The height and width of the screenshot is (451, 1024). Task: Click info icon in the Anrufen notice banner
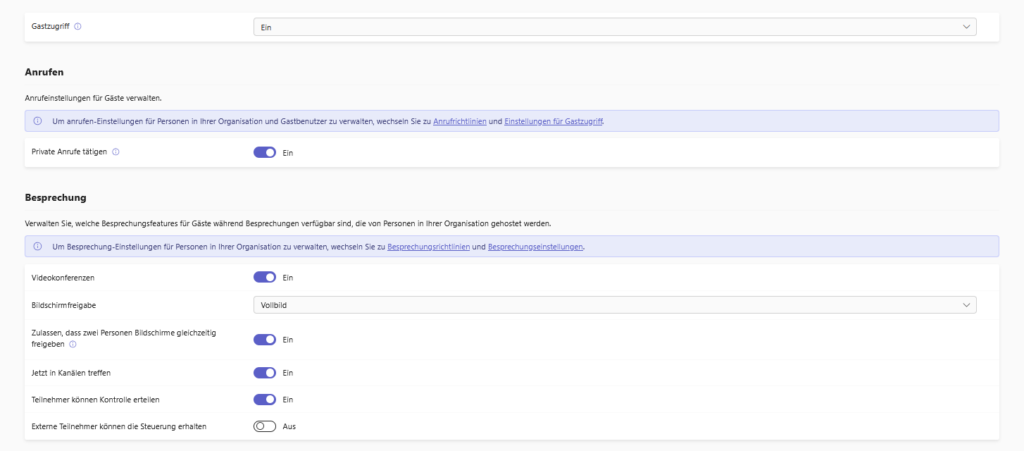[x=37, y=121]
